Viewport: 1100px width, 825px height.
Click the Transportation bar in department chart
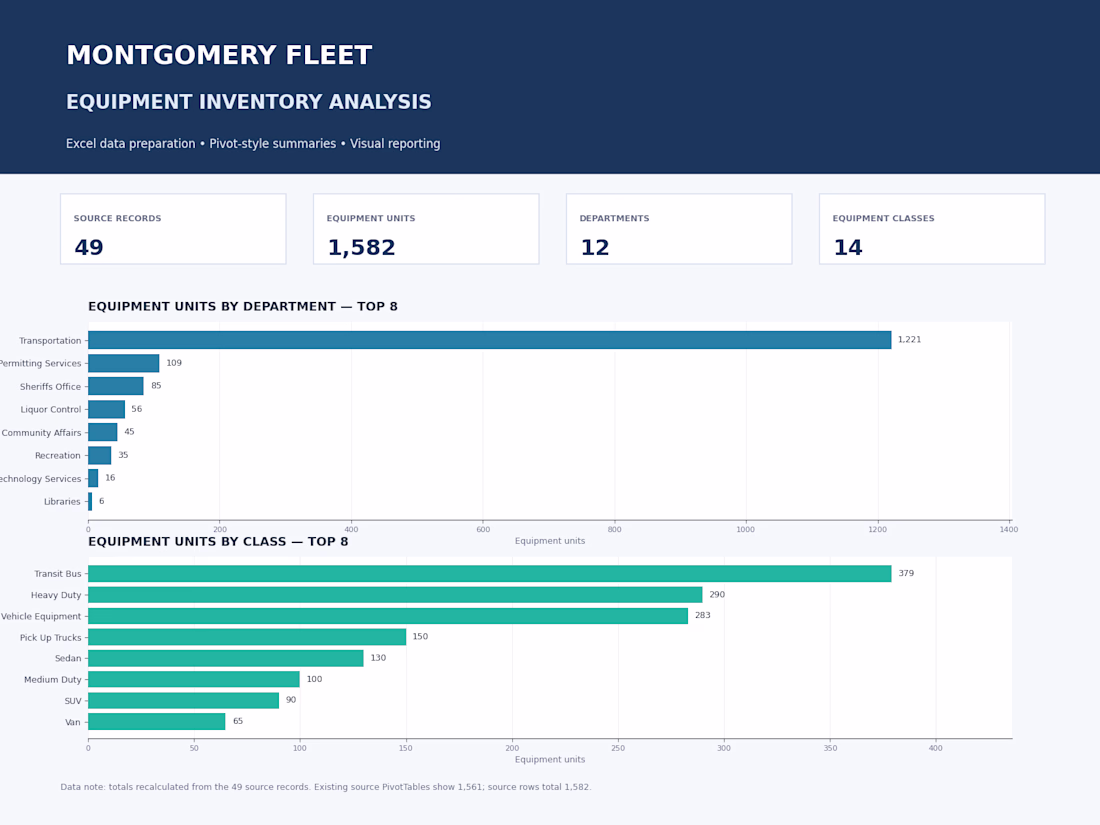click(x=490, y=340)
